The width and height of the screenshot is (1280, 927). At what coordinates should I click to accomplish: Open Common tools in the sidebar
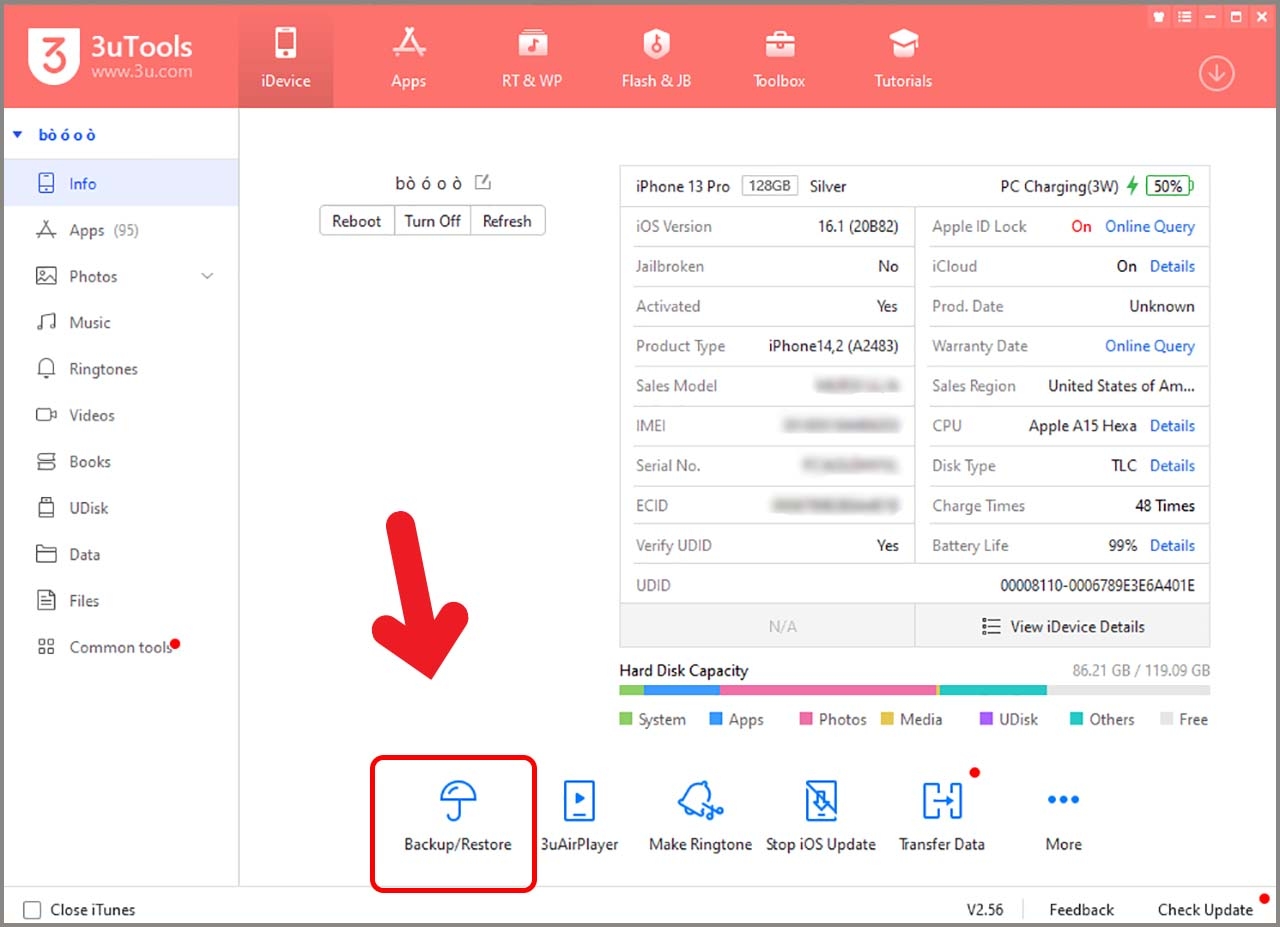click(120, 647)
